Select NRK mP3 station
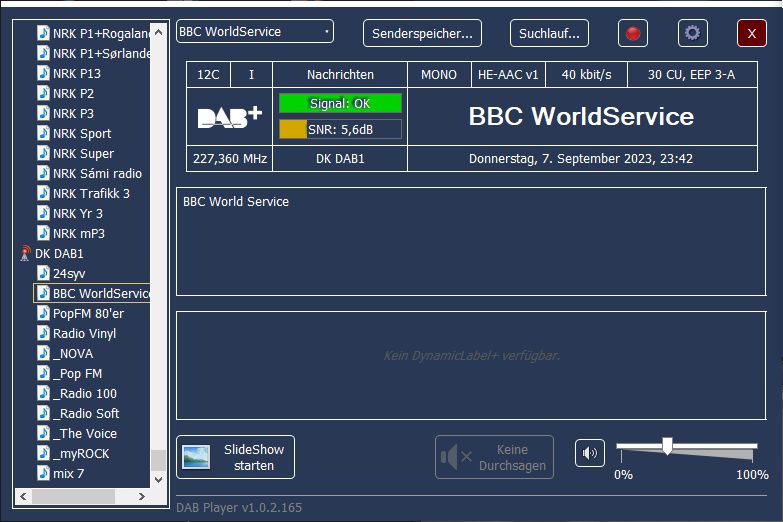The width and height of the screenshot is (783, 522). click(79, 233)
